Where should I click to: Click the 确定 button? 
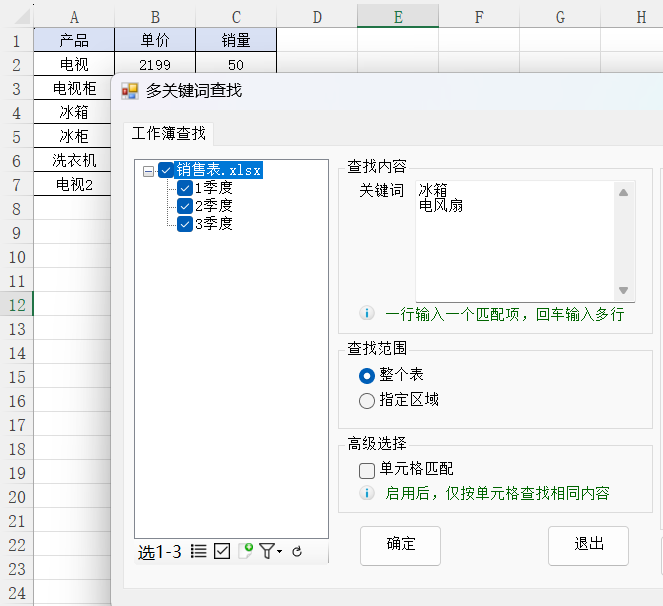pos(400,545)
